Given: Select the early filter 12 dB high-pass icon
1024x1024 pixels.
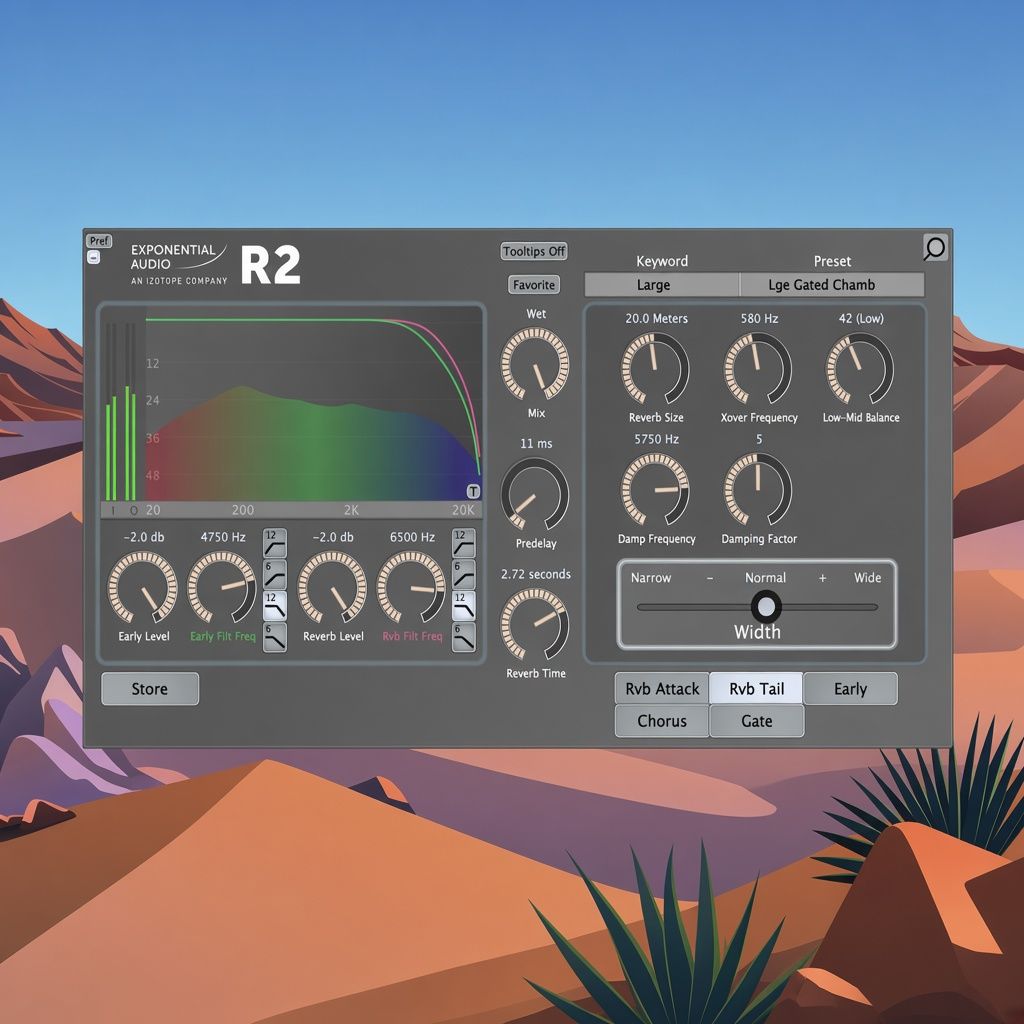Looking at the screenshot, I should click(x=274, y=543).
